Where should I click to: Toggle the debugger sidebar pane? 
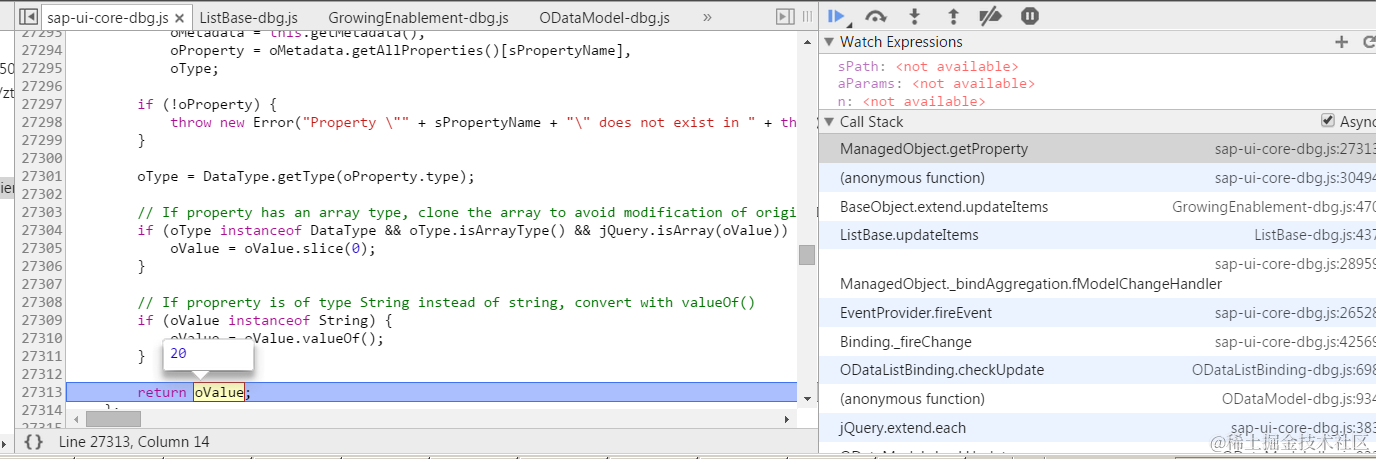click(x=785, y=17)
